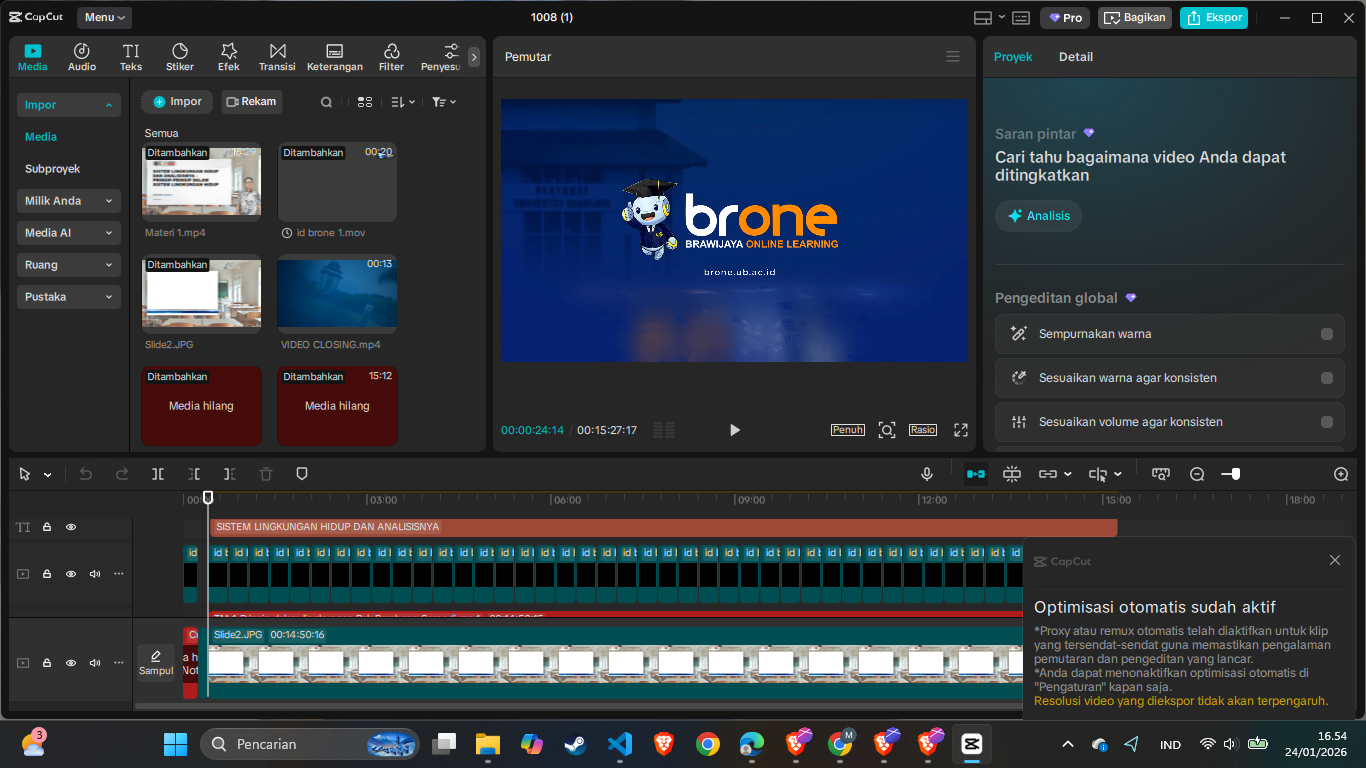Image resolution: width=1366 pixels, height=768 pixels.
Task: Lock the text track
Action: (x=47, y=527)
